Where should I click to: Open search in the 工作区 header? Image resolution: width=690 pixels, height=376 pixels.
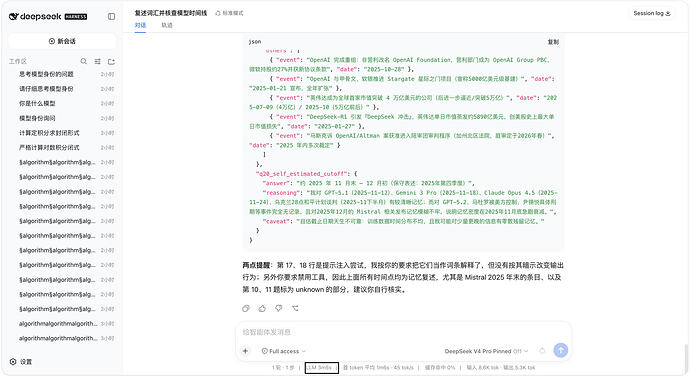click(x=84, y=61)
